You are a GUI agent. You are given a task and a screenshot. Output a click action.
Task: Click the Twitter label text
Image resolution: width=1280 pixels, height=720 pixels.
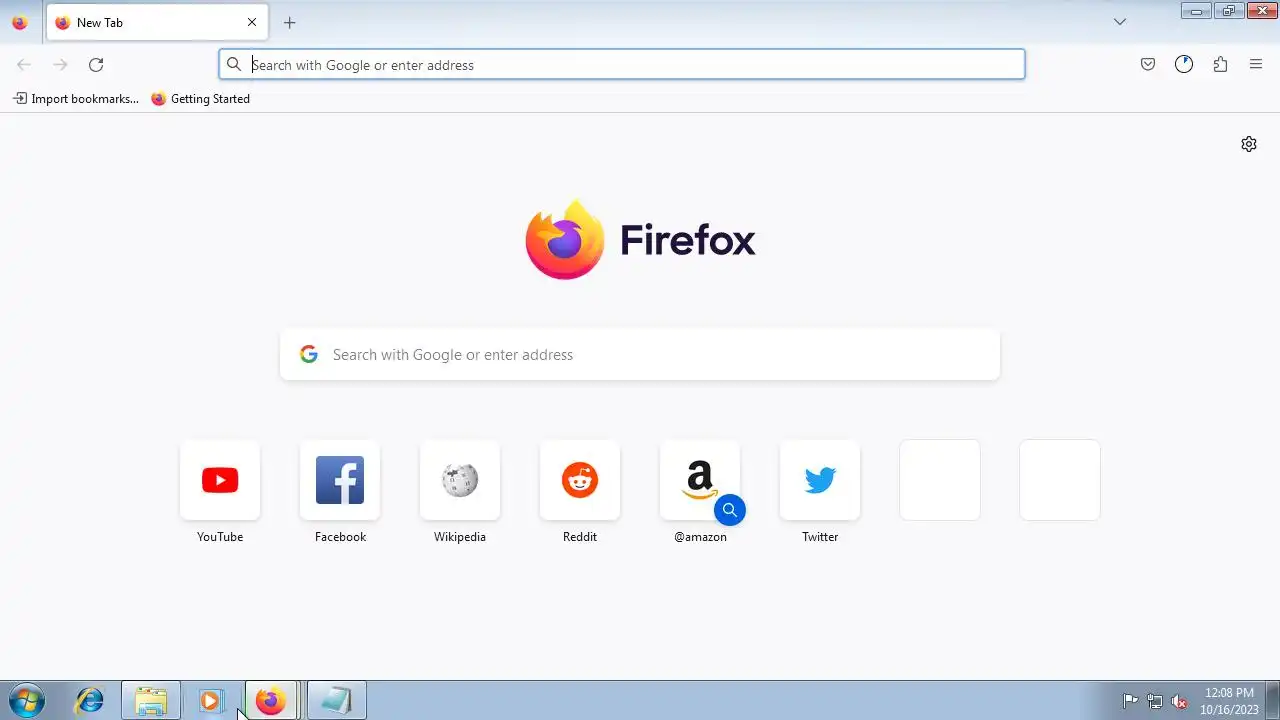820,537
